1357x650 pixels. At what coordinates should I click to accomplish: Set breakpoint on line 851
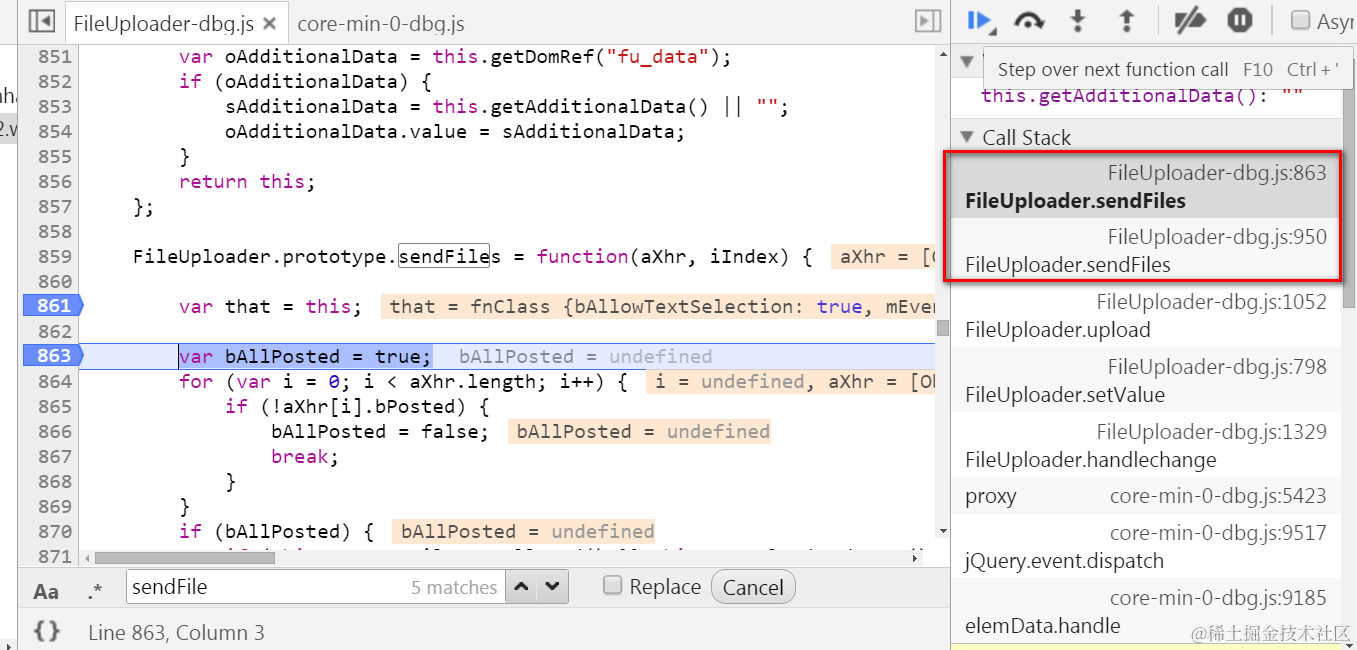coord(54,56)
